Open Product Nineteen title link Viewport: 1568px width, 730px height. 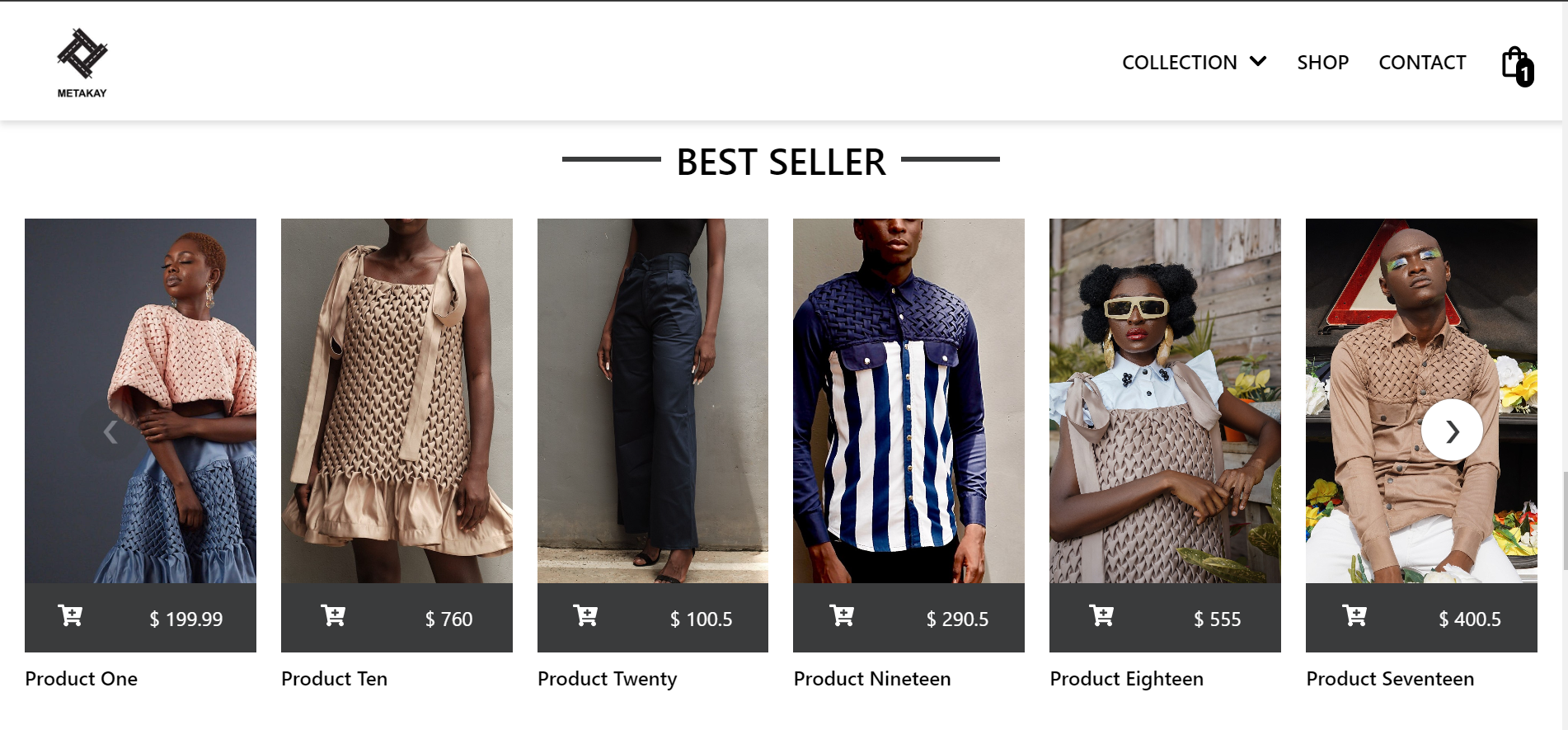coord(871,679)
